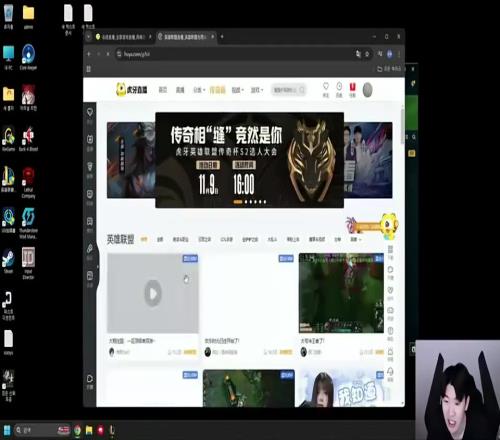Play the first gray stream thumbnail

153,293
